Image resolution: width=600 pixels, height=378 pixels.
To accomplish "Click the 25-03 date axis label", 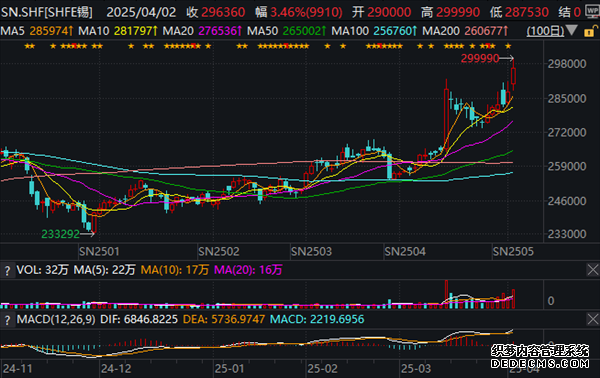I will (x=416, y=369).
